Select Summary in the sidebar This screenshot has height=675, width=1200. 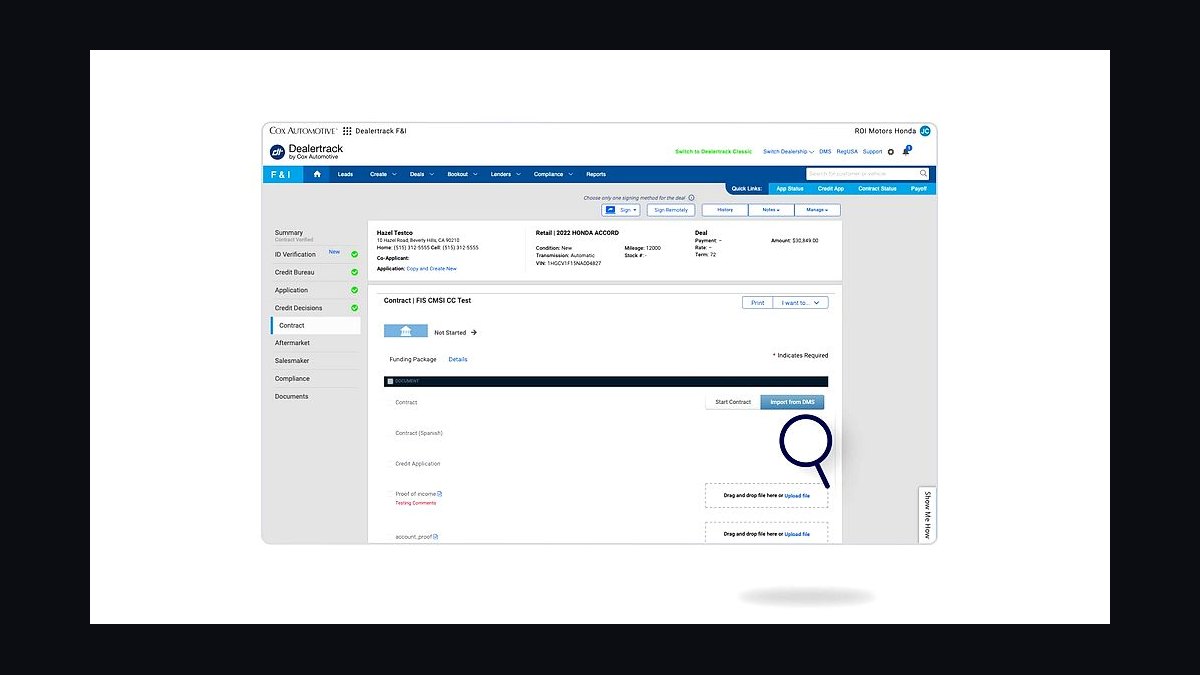(x=289, y=233)
